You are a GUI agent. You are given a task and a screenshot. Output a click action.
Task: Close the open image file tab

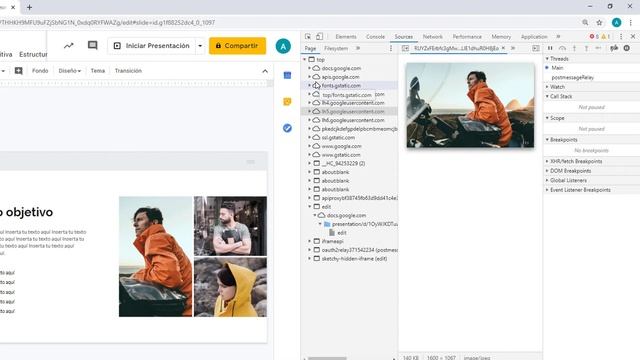[503, 48]
